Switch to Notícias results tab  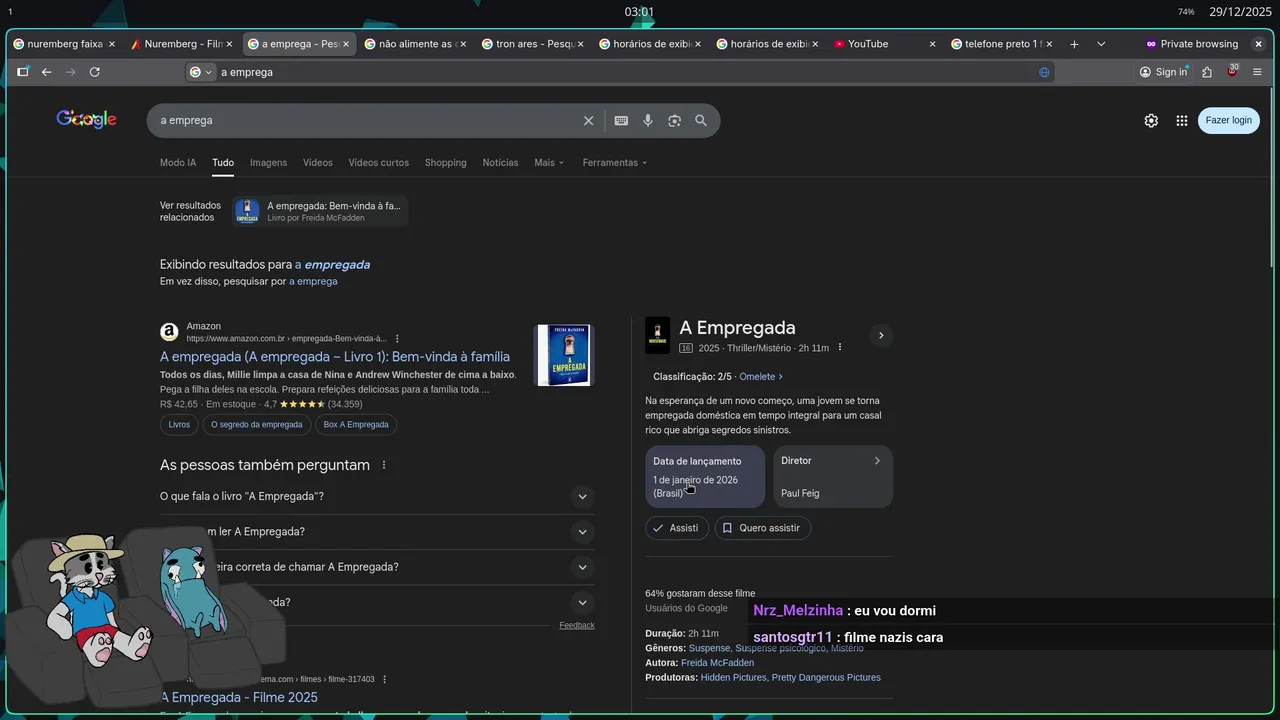(x=500, y=163)
